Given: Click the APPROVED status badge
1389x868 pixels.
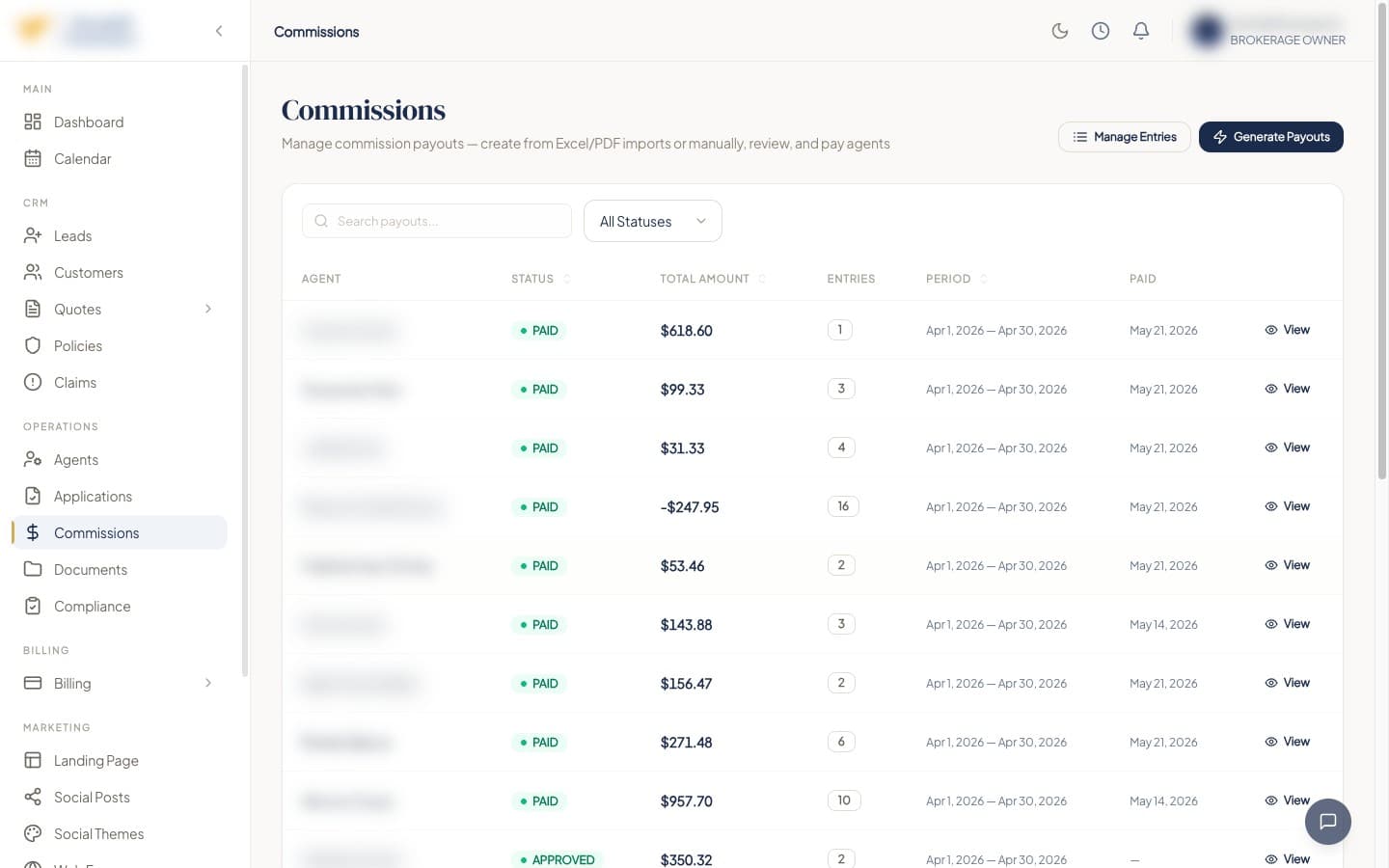Looking at the screenshot, I should coord(558,859).
